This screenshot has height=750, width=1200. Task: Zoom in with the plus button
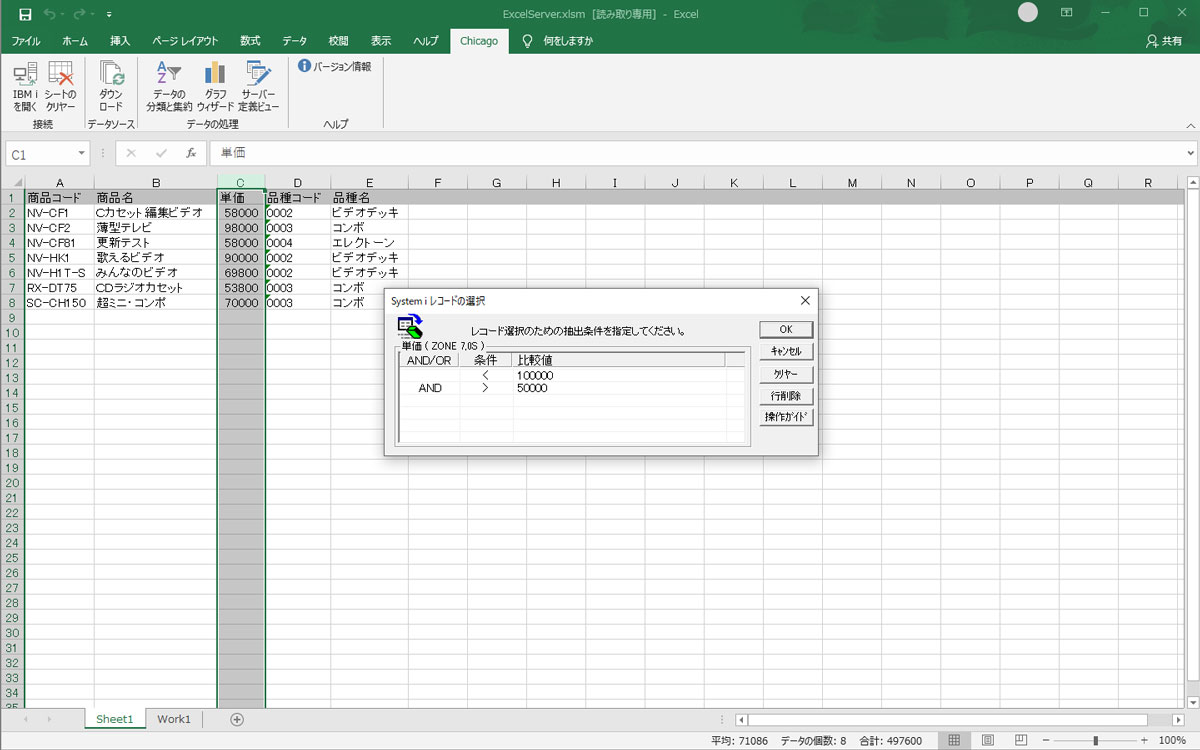click(x=1144, y=740)
